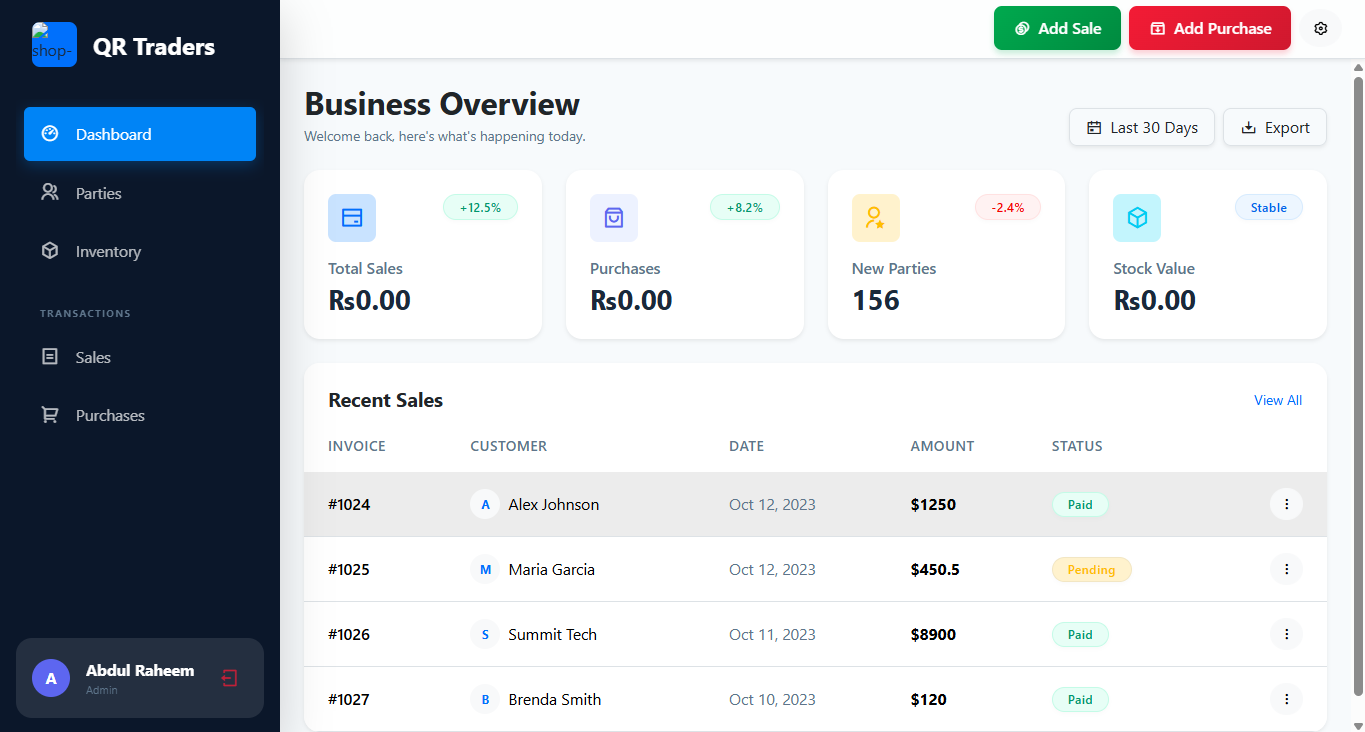
Task: Click the Sales icon under Transactions
Action: coord(49,356)
